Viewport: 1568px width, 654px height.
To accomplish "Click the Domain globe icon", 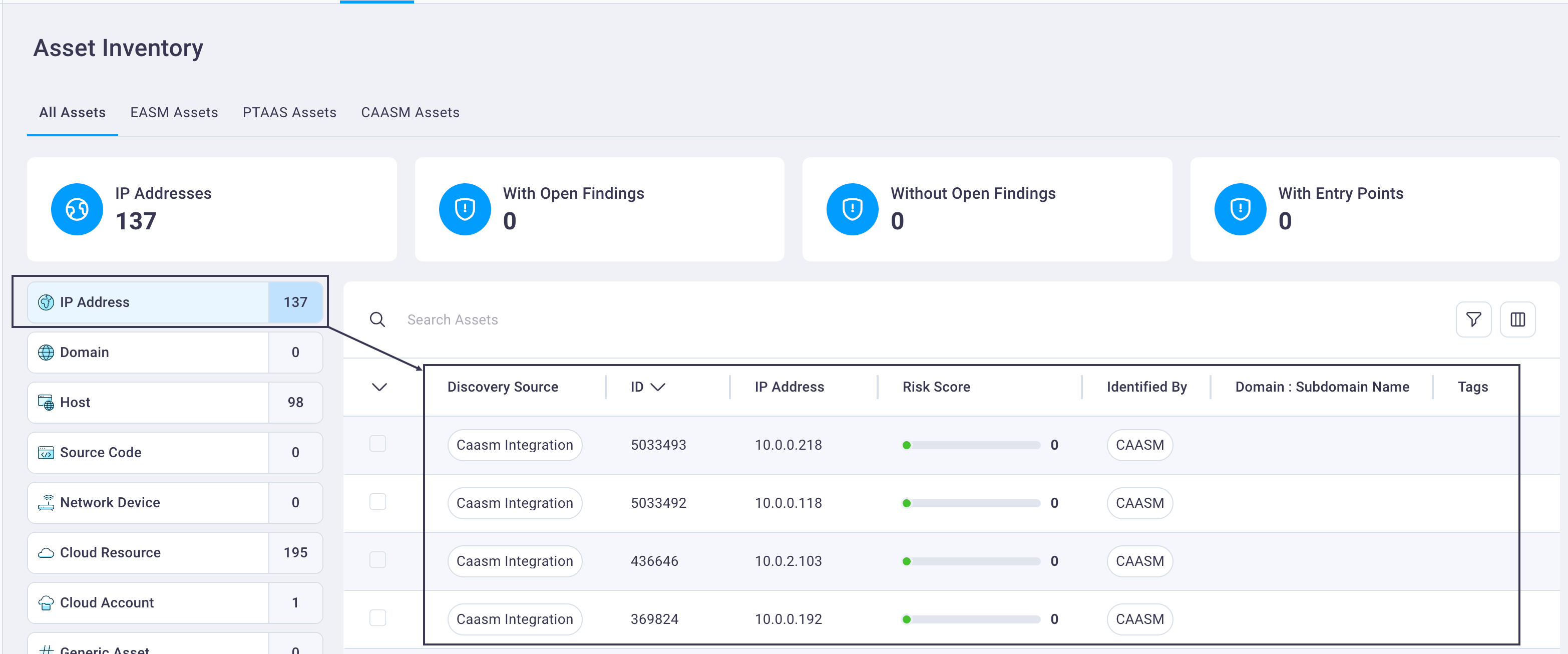I will pyautogui.click(x=46, y=352).
